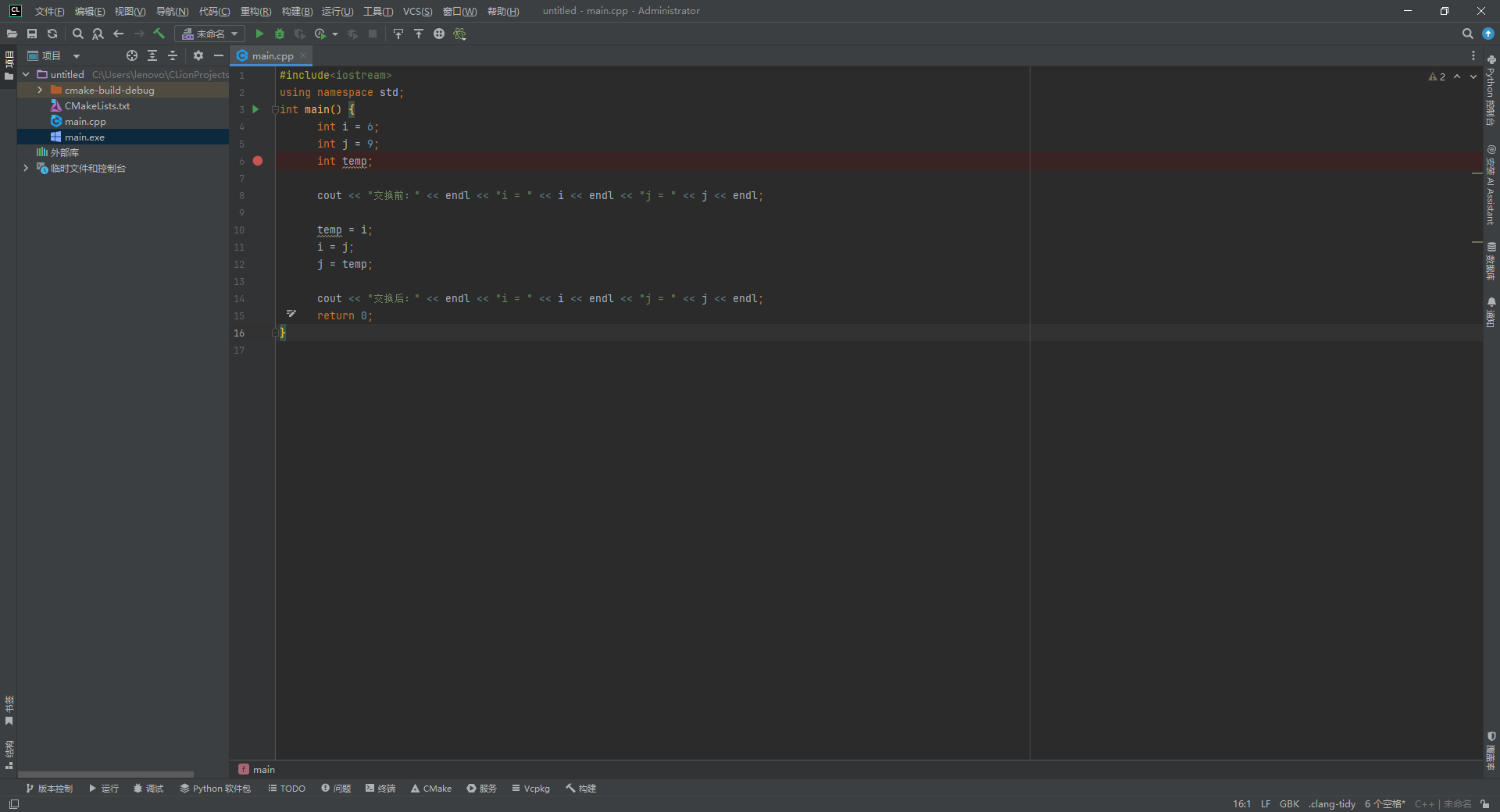The width and height of the screenshot is (1500, 812).
Task: Click the locate opened file crosshair icon
Action: coord(132,55)
